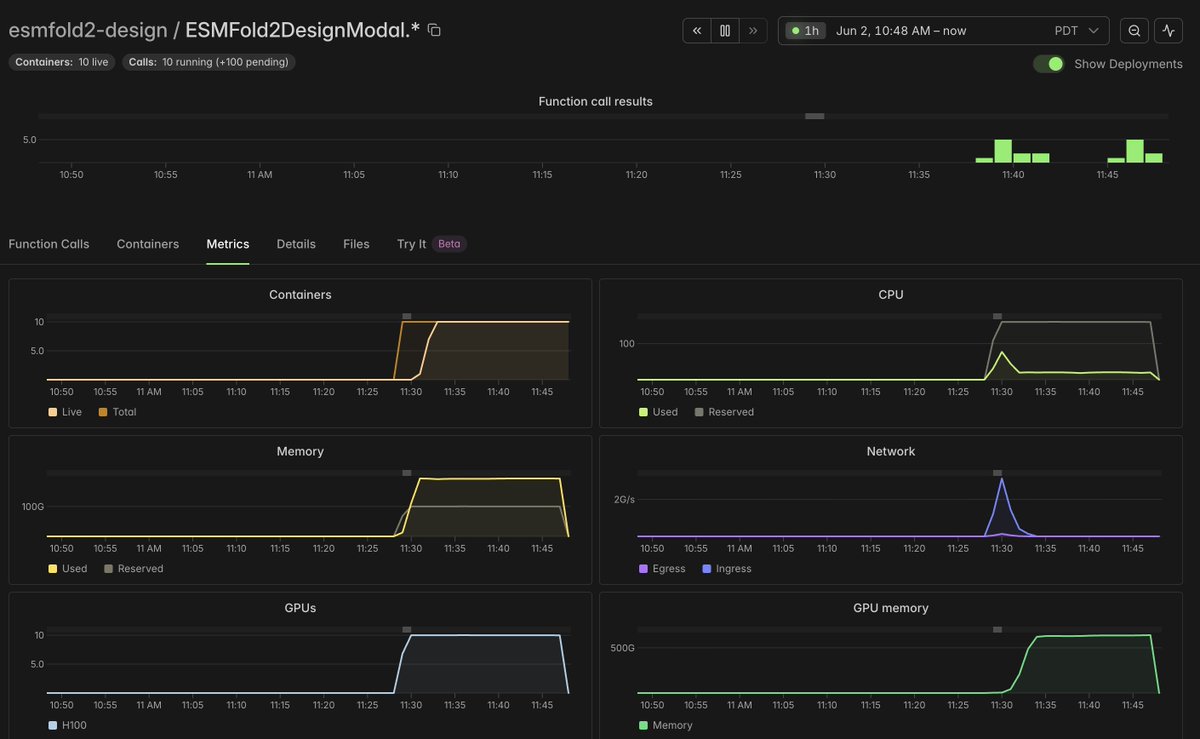Click the Containers 10 live status badge
This screenshot has width=1200, height=739.
pos(62,62)
